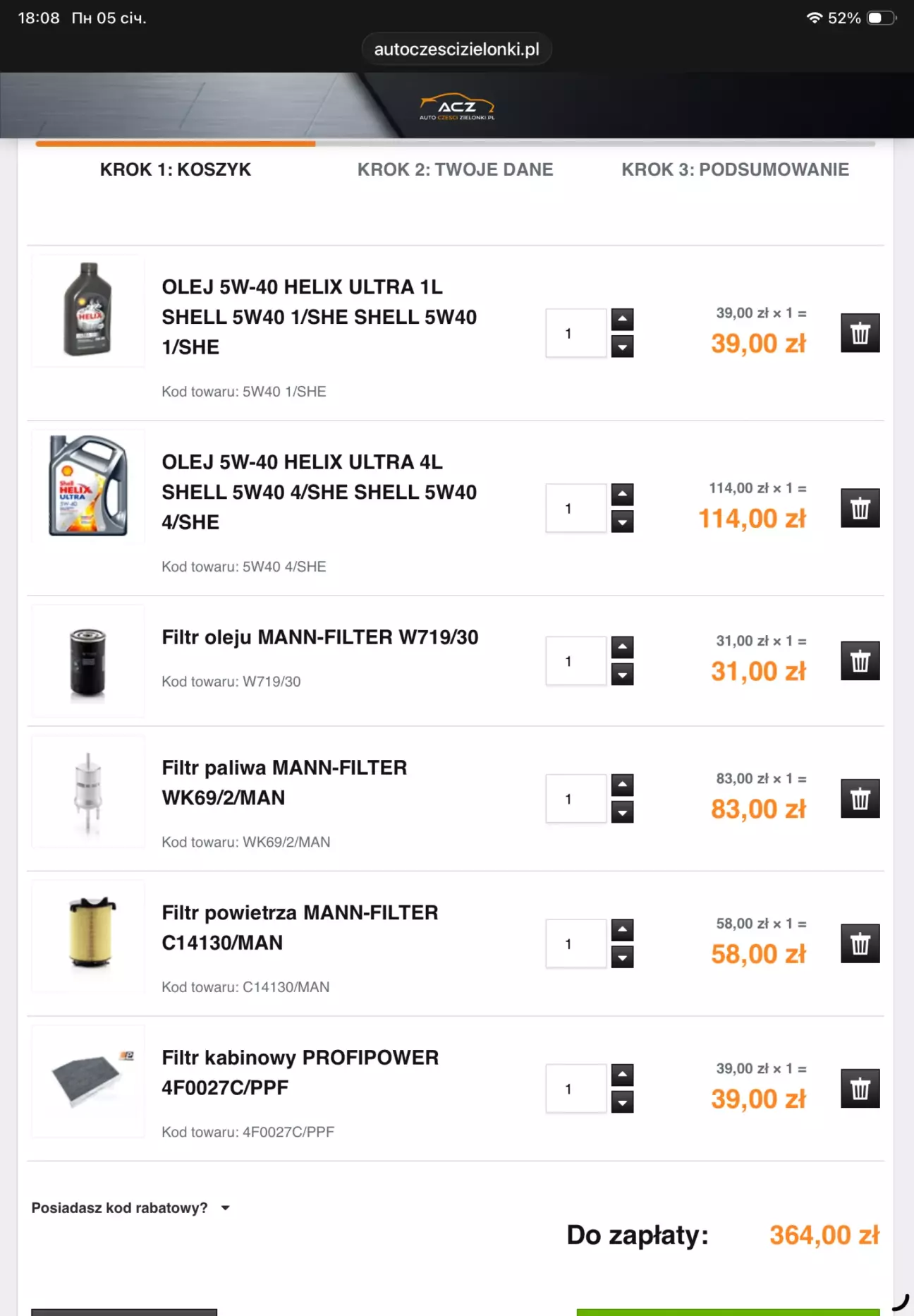Delete OLEJ 5W-40 HELIX ULTRA 1L from cart

coord(860,333)
